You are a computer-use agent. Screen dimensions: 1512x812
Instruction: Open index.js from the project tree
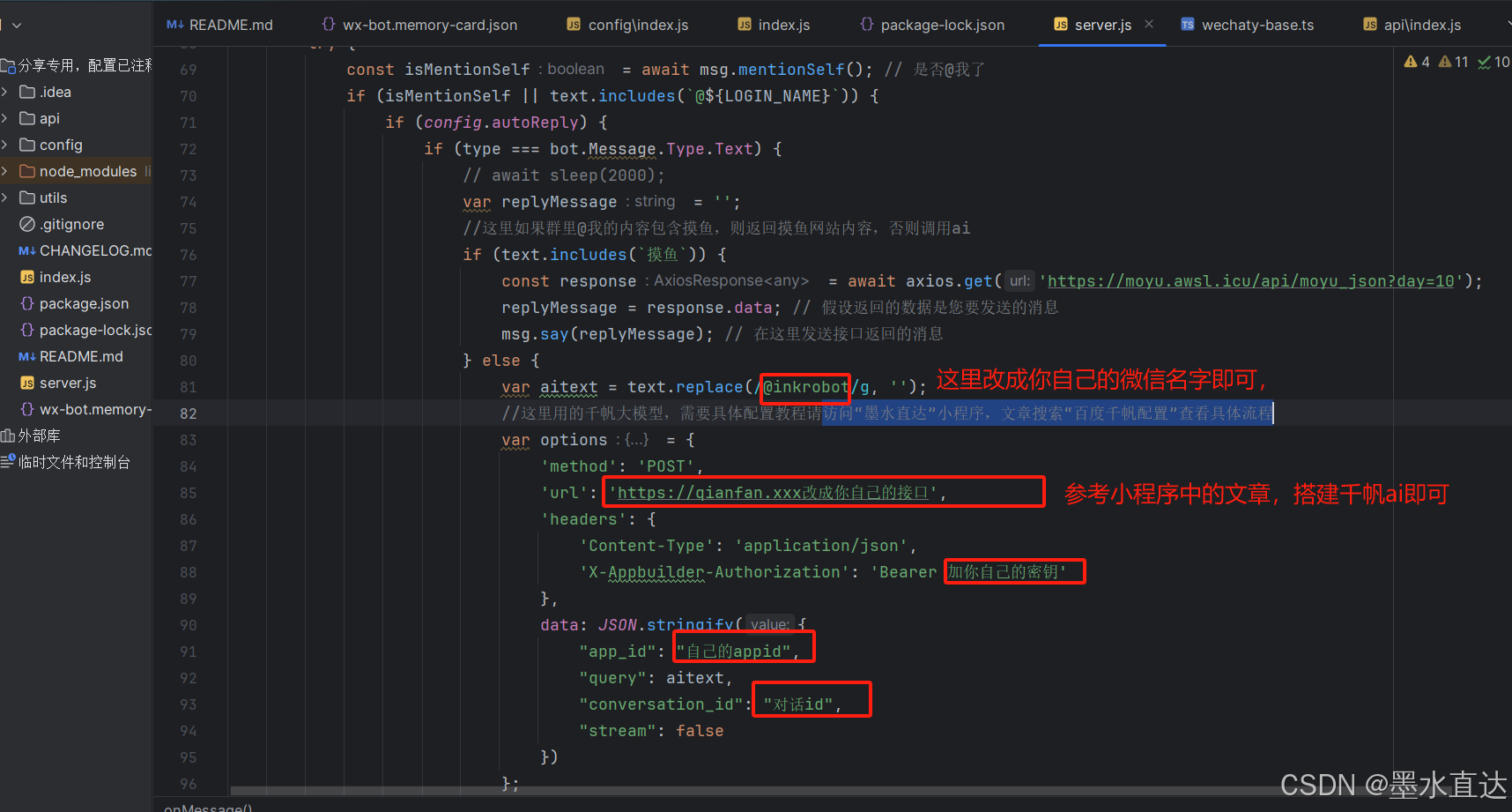click(65, 277)
